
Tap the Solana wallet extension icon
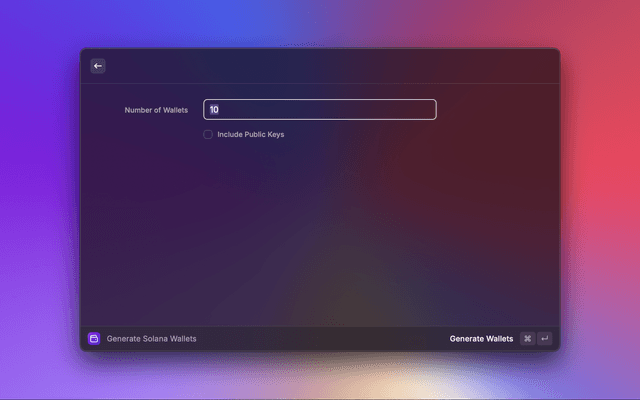click(x=94, y=339)
